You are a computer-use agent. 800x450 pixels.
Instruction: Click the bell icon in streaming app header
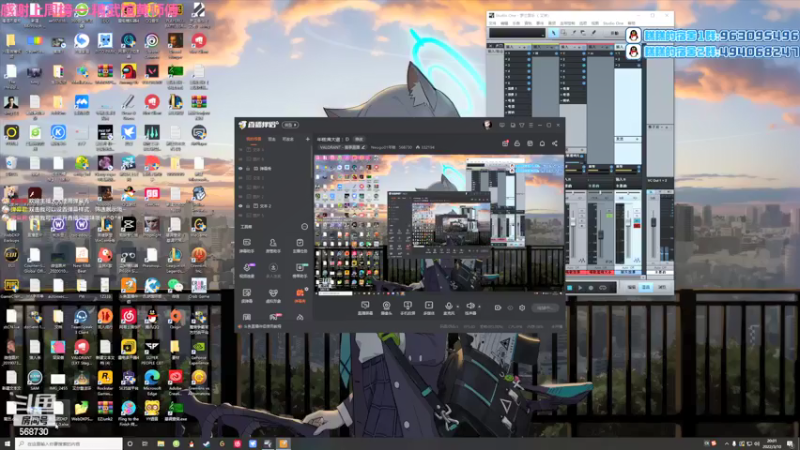click(542, 144)
